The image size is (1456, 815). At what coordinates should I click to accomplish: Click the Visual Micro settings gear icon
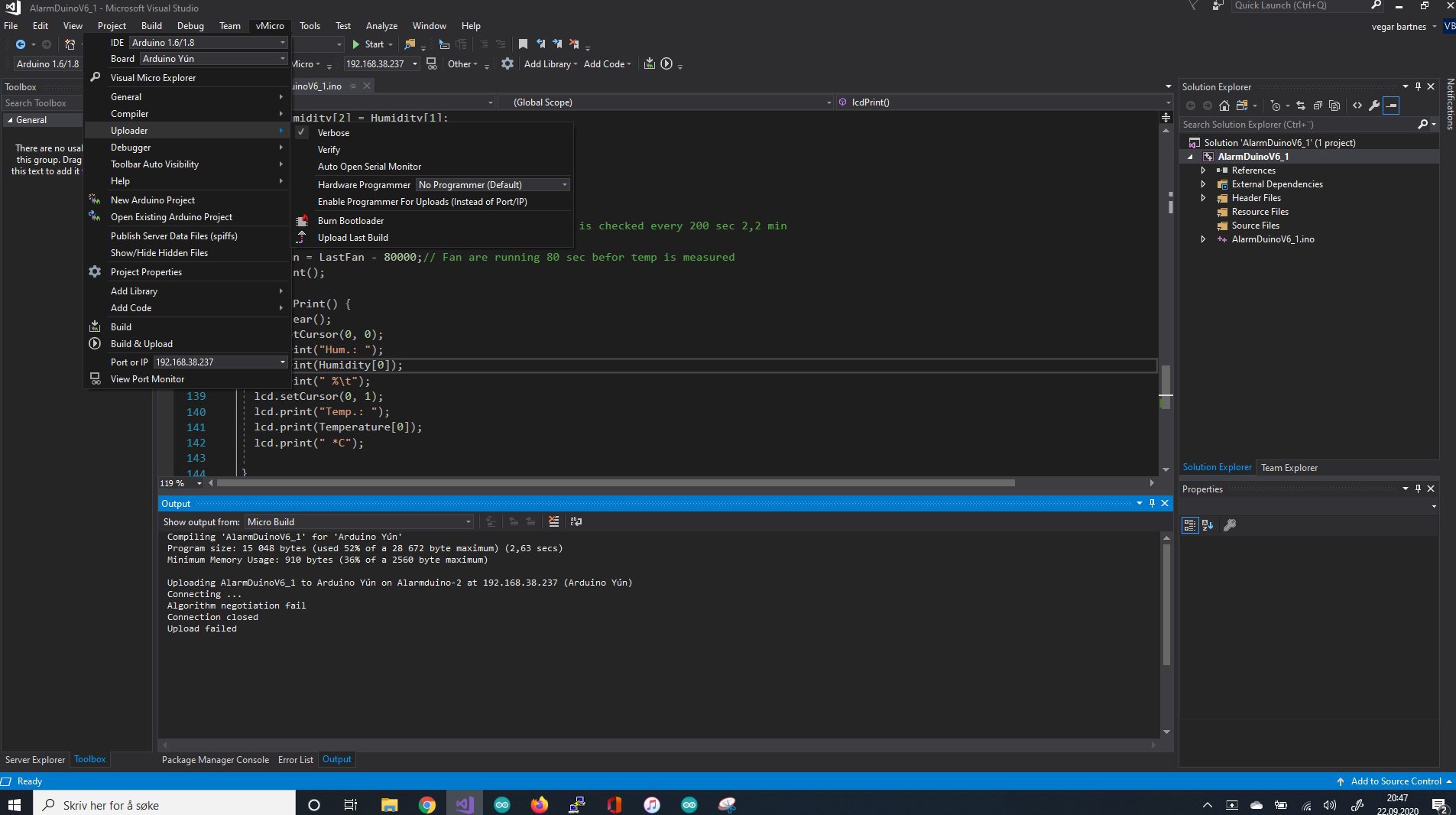click(507, 63)
